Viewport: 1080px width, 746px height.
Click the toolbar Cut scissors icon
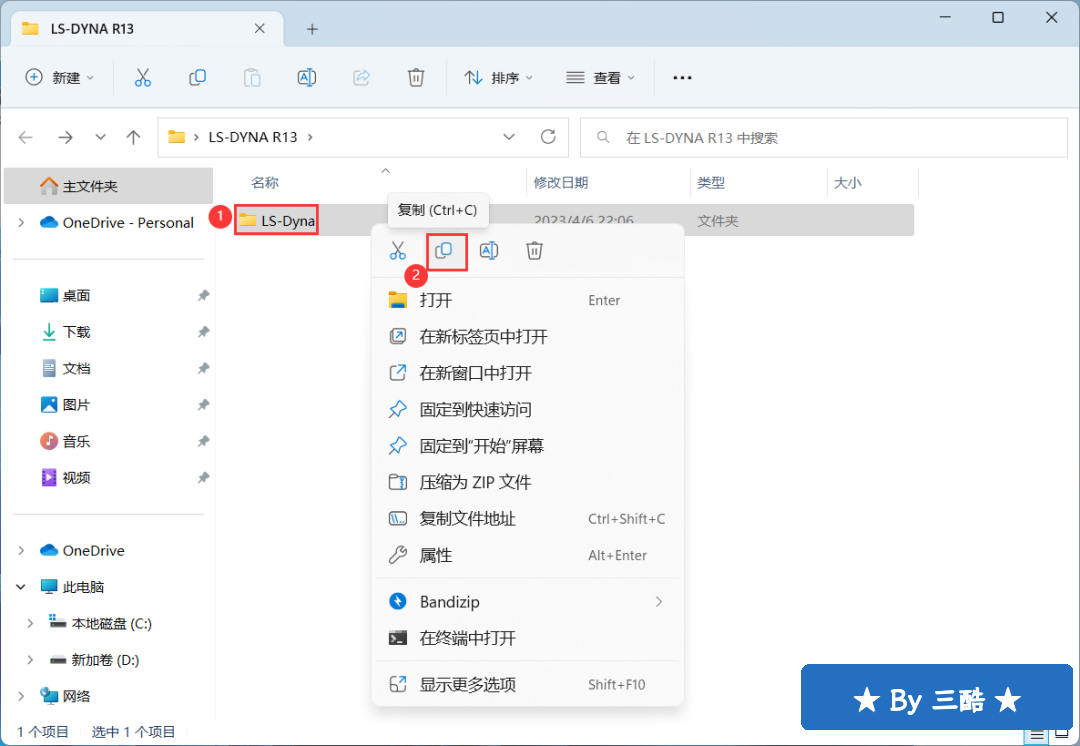[143, 78]
